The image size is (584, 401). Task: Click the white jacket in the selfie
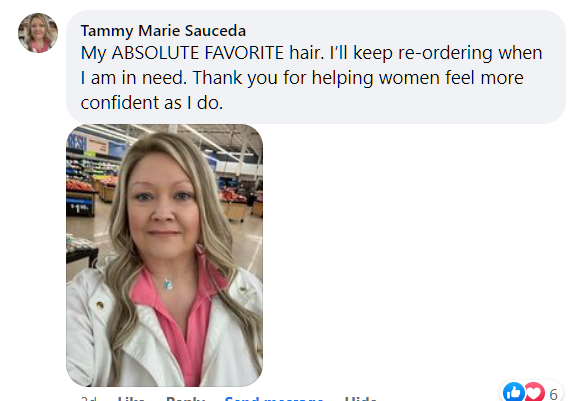click(88, 328)
